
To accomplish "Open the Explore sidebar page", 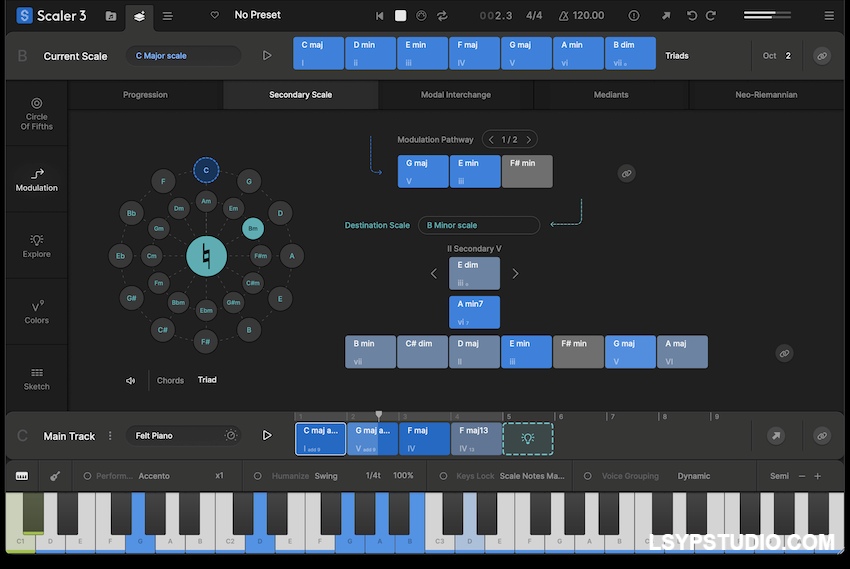I will tap(36, 246).
